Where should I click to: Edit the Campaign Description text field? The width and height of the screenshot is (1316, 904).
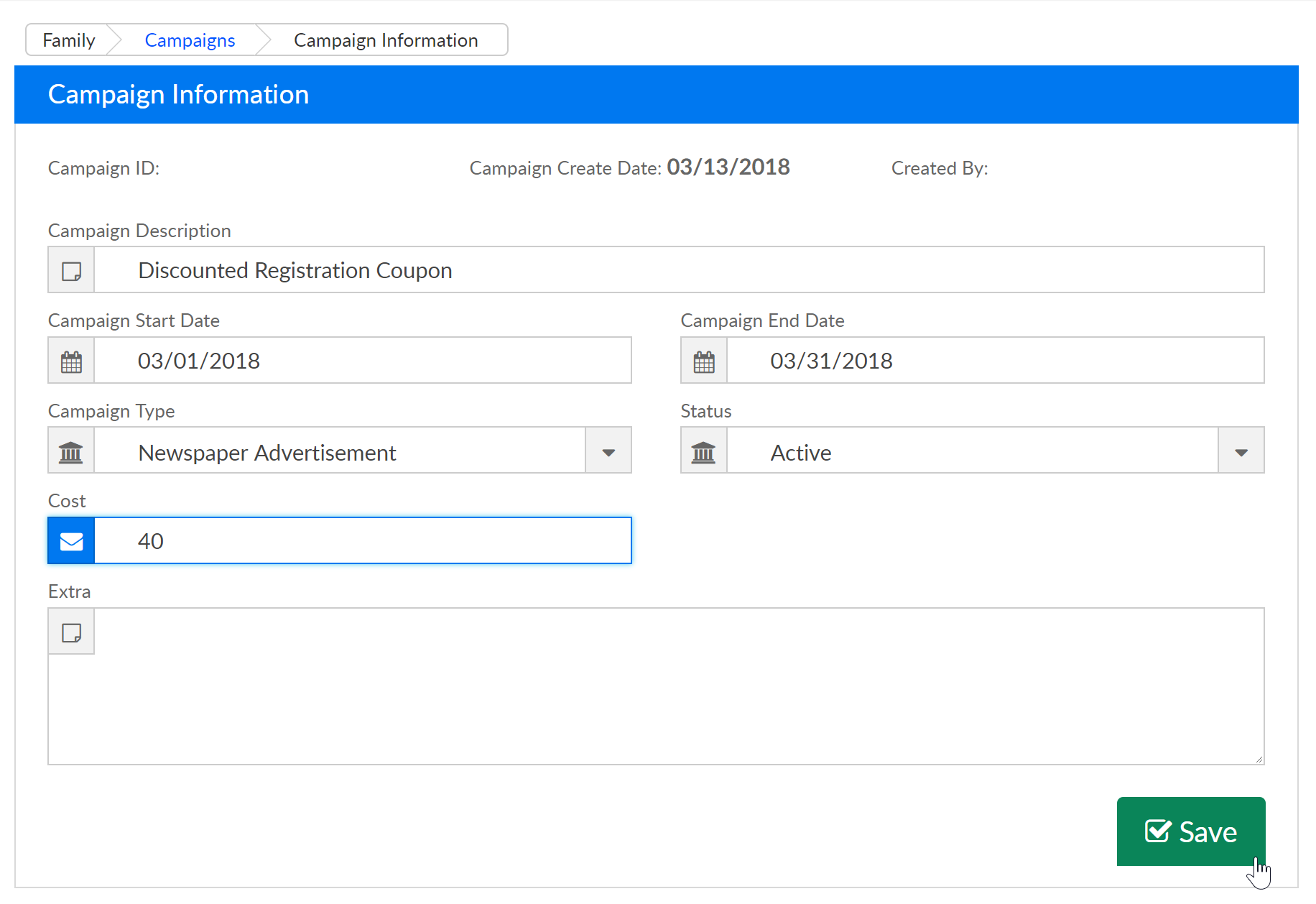click(x=679, y=270)
